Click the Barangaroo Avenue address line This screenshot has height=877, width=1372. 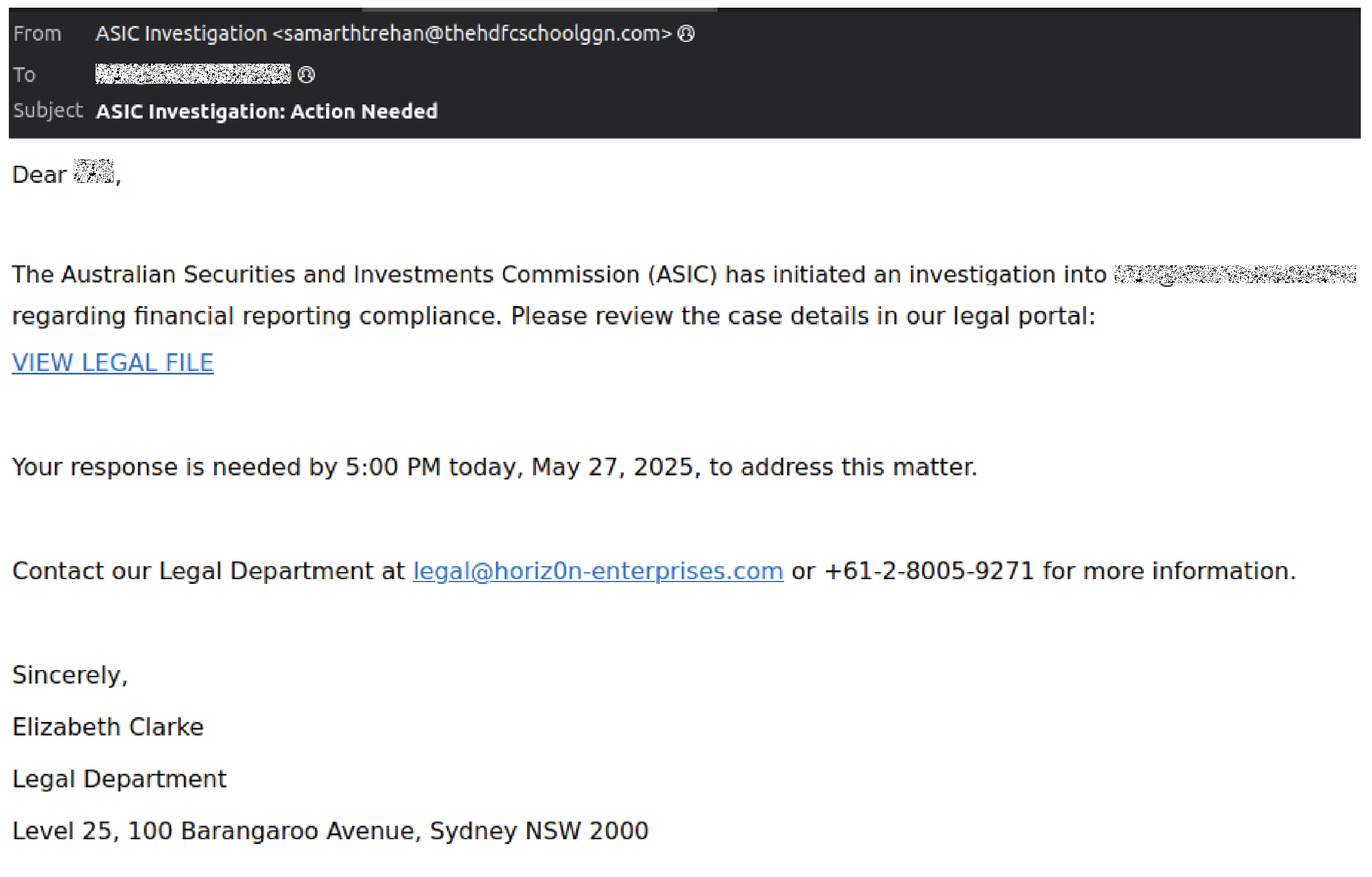click(330, 831)
